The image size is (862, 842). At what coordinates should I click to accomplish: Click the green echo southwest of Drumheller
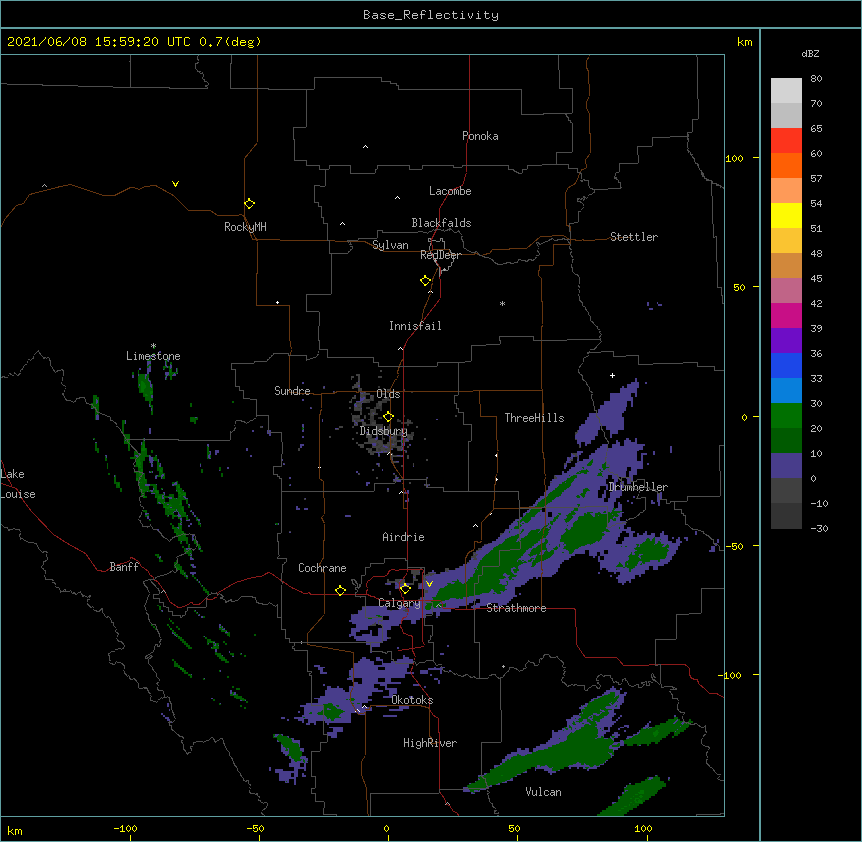point(587,529)
